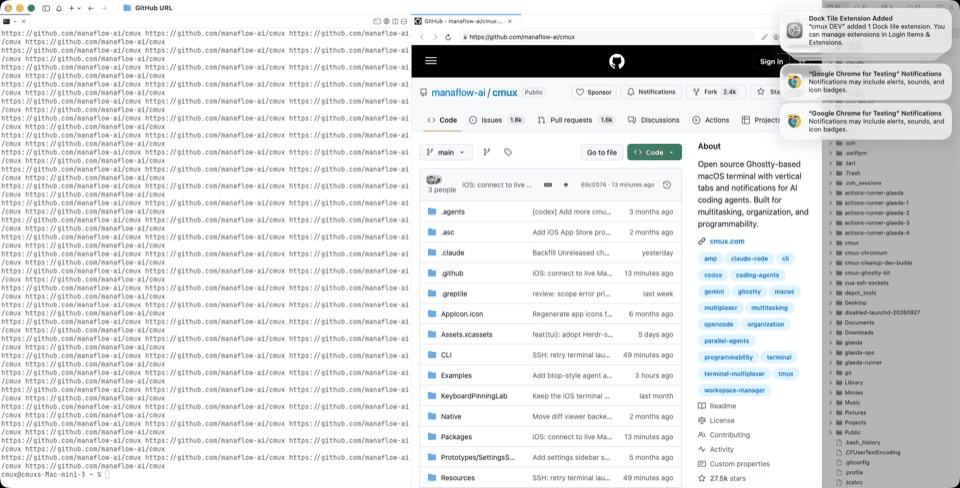Open the Discussions tab
Image resolution: width=960 pixels, height=488 pixels.
tap(653, 120)
